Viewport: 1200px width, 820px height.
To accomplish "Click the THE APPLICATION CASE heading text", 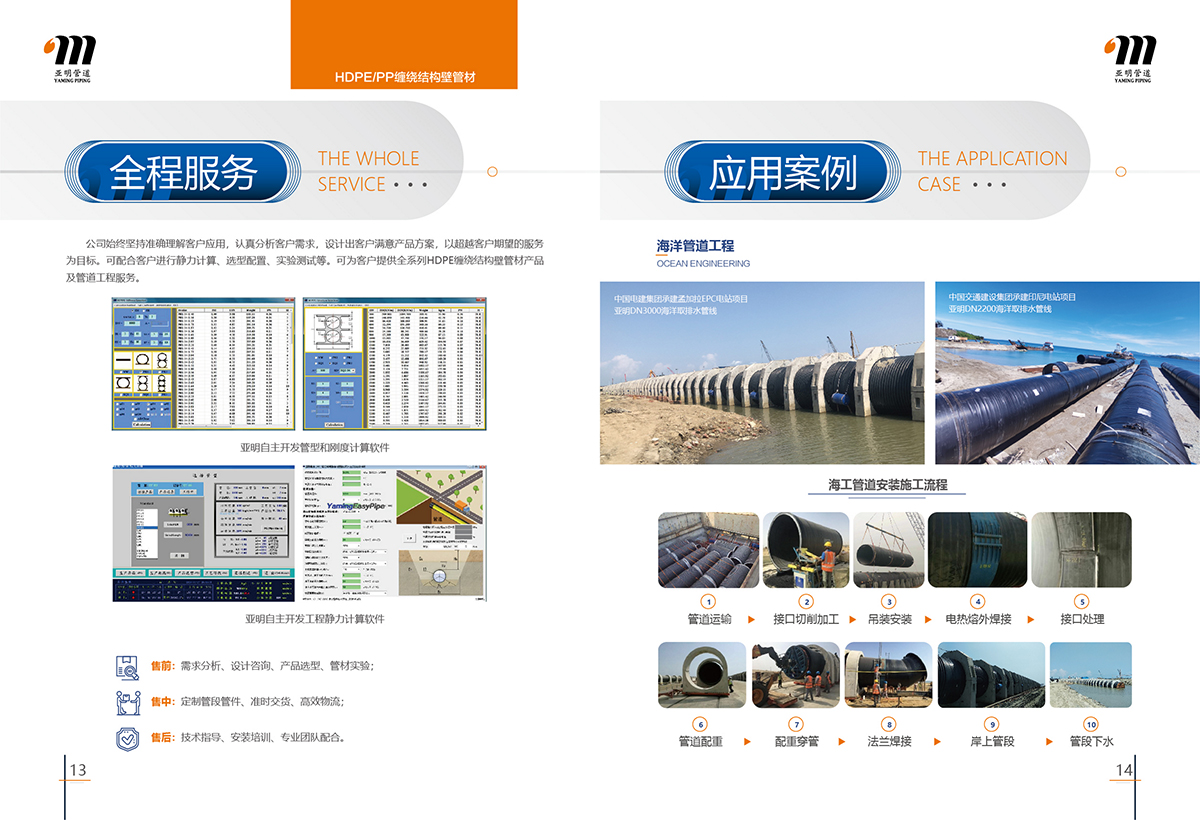I will [992, 171].
